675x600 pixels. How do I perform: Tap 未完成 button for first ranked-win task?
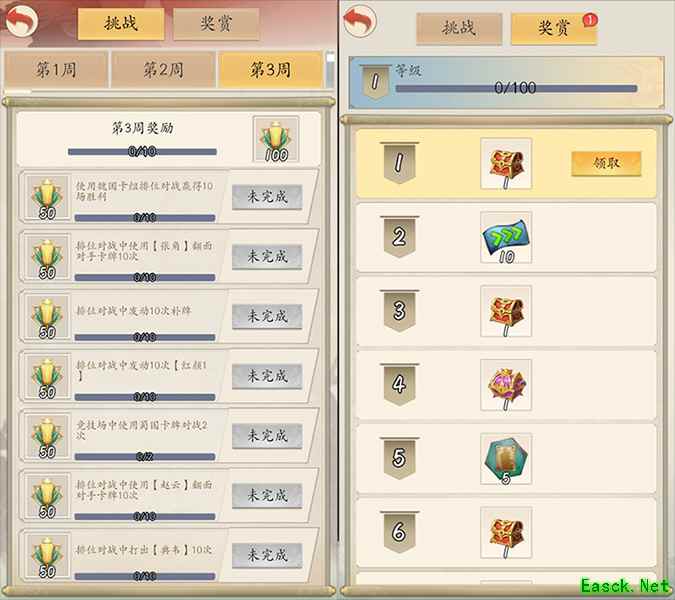tap(267, 197)
